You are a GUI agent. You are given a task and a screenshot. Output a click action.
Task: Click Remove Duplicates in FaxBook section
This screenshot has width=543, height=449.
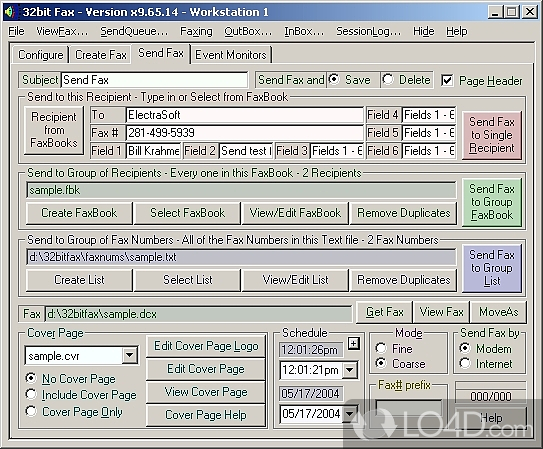click(404, 213)
